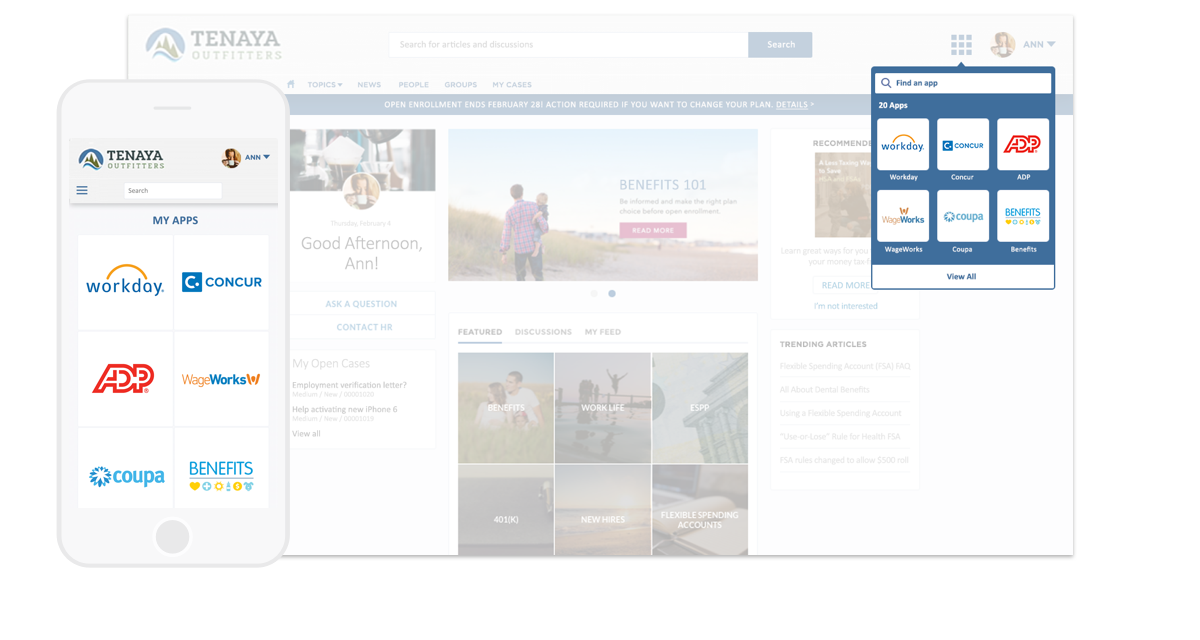Expand the ANN user dropdown on desktop
The height and width of the screenshot is (640, 1200).
pyautogui.click(x=1039, y=44)
